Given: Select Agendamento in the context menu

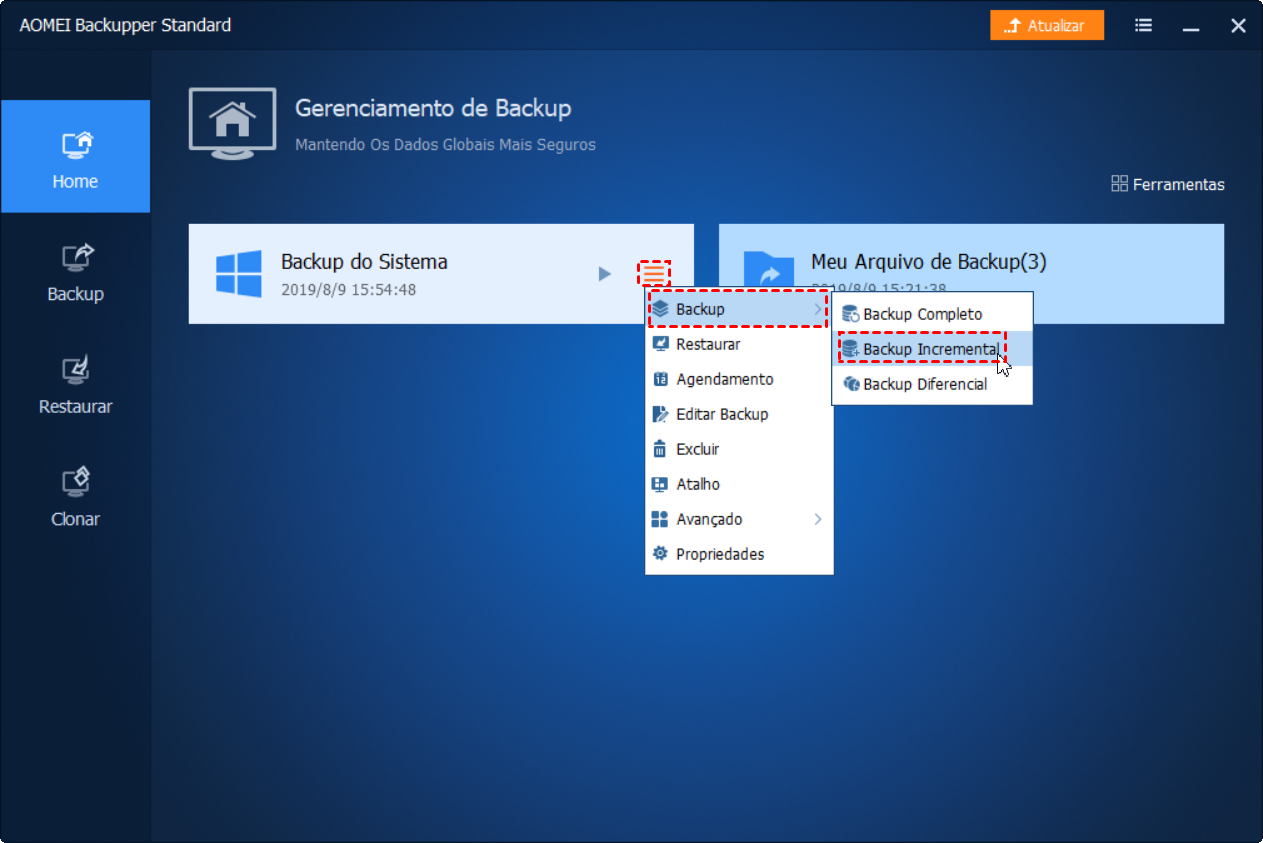Looking at the screenshot, I should point(739,379).
